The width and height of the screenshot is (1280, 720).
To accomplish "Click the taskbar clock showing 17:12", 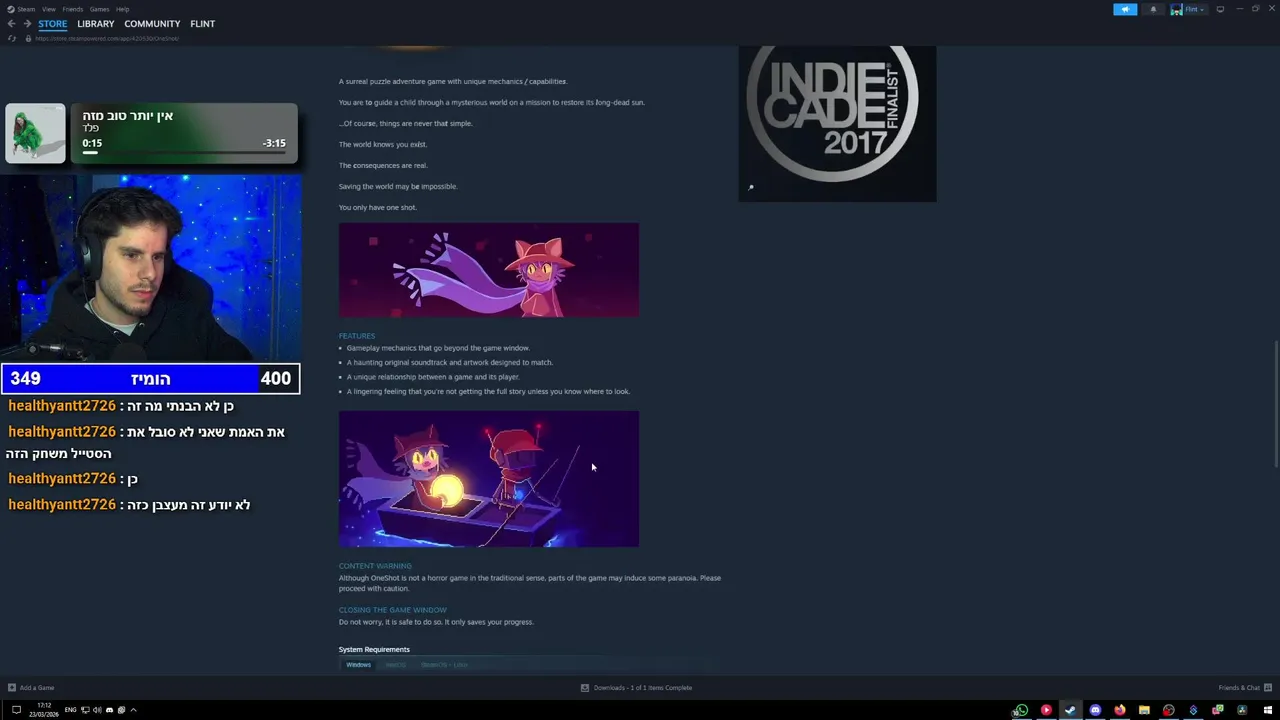I will (x=44, y=706).
